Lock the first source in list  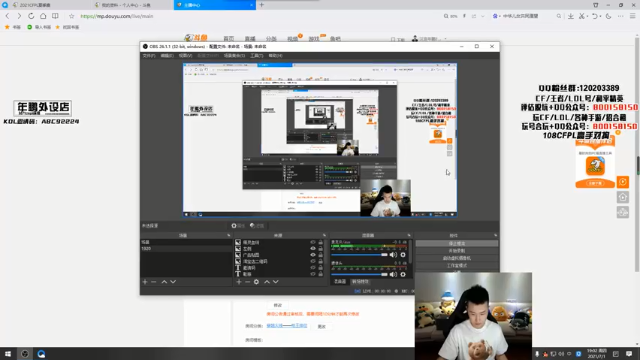click(320, 242)
